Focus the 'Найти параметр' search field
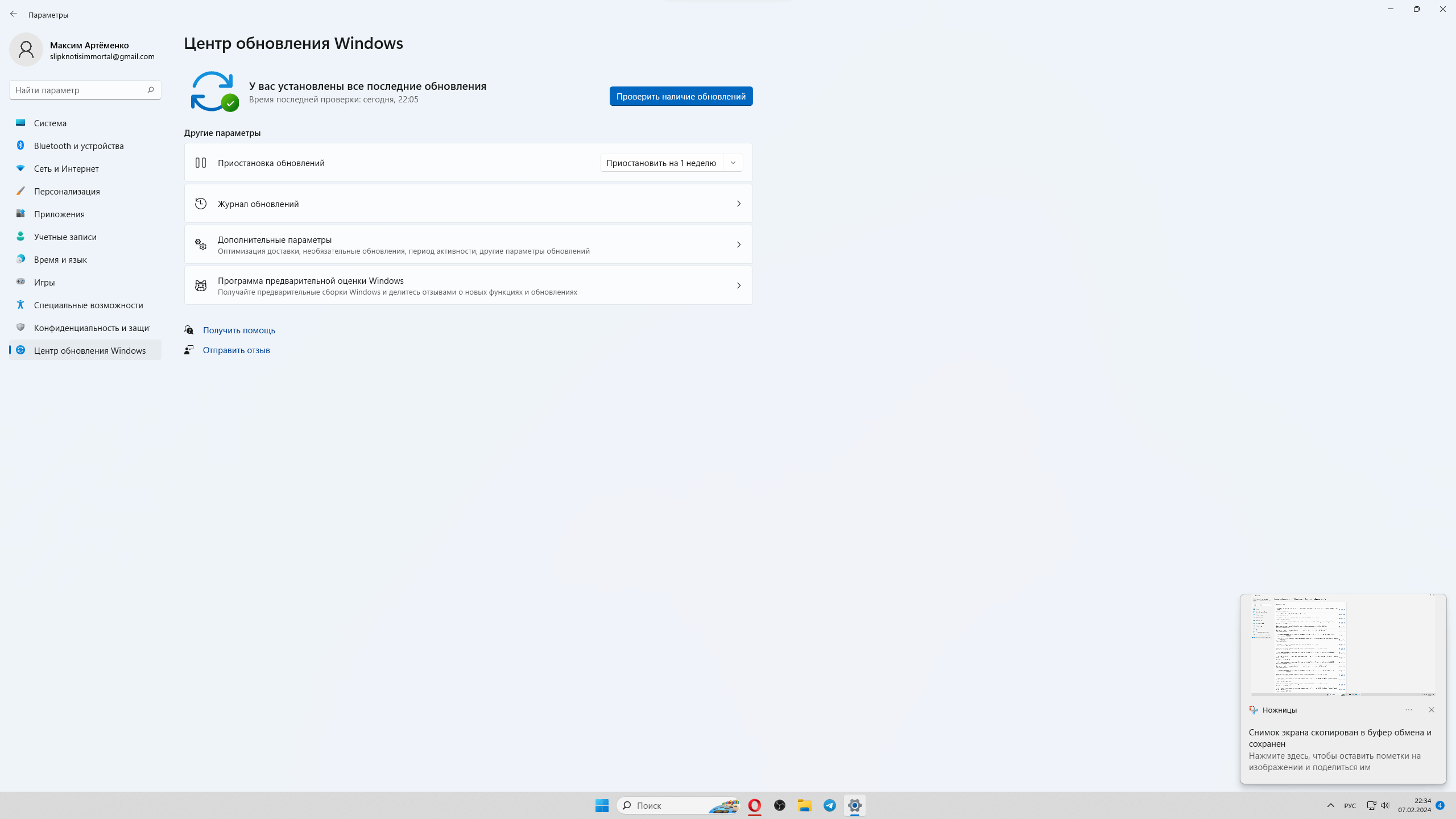The height and width of the screenshot is (819, 1456). 85,90
